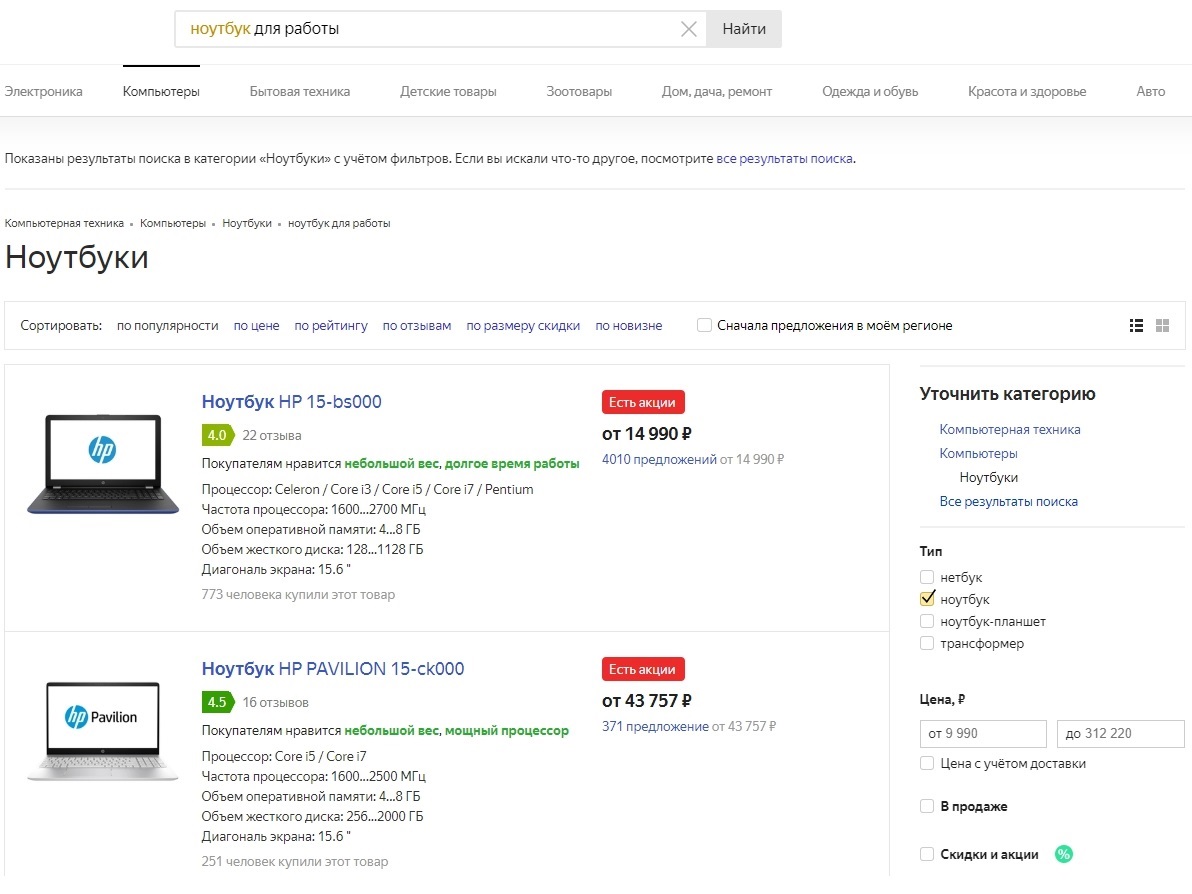This screenshot has height=894, width=1192.
Task: Open '4010 предложений' offers link
Action: [659, 459]
